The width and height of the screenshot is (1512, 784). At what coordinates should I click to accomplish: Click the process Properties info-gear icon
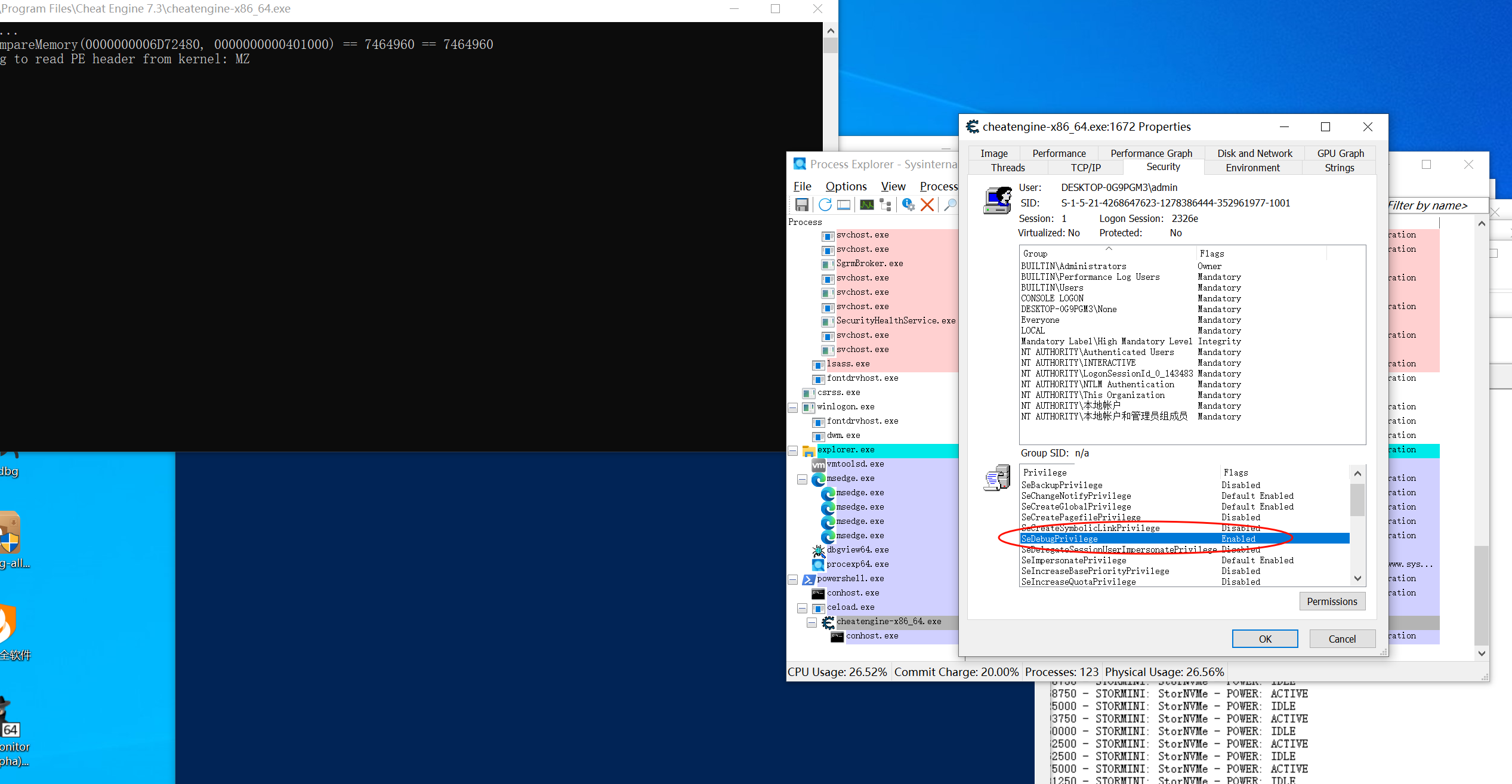908,205
